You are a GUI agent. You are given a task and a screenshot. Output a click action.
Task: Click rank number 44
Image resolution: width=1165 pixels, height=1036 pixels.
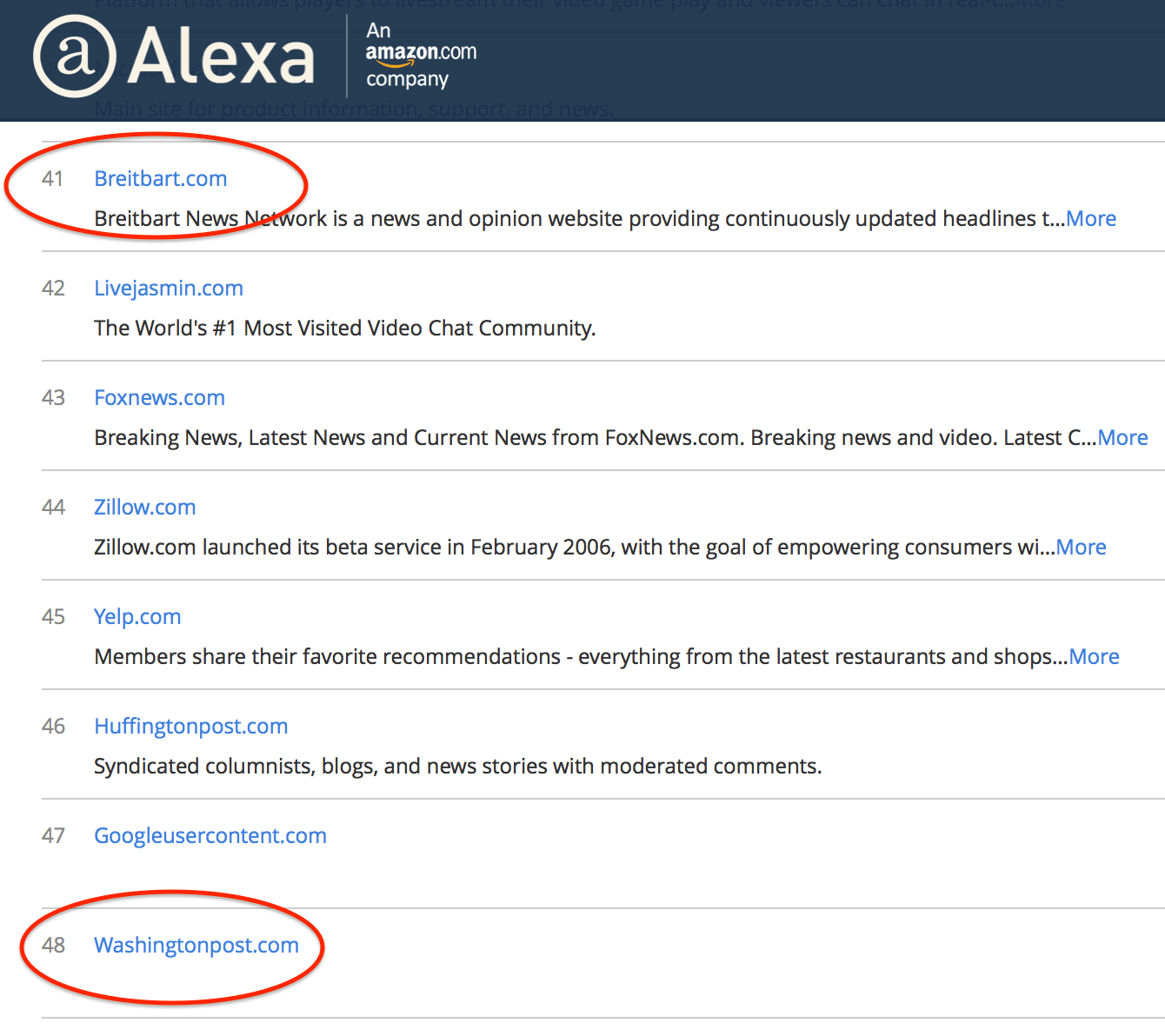tap(53, 507)
